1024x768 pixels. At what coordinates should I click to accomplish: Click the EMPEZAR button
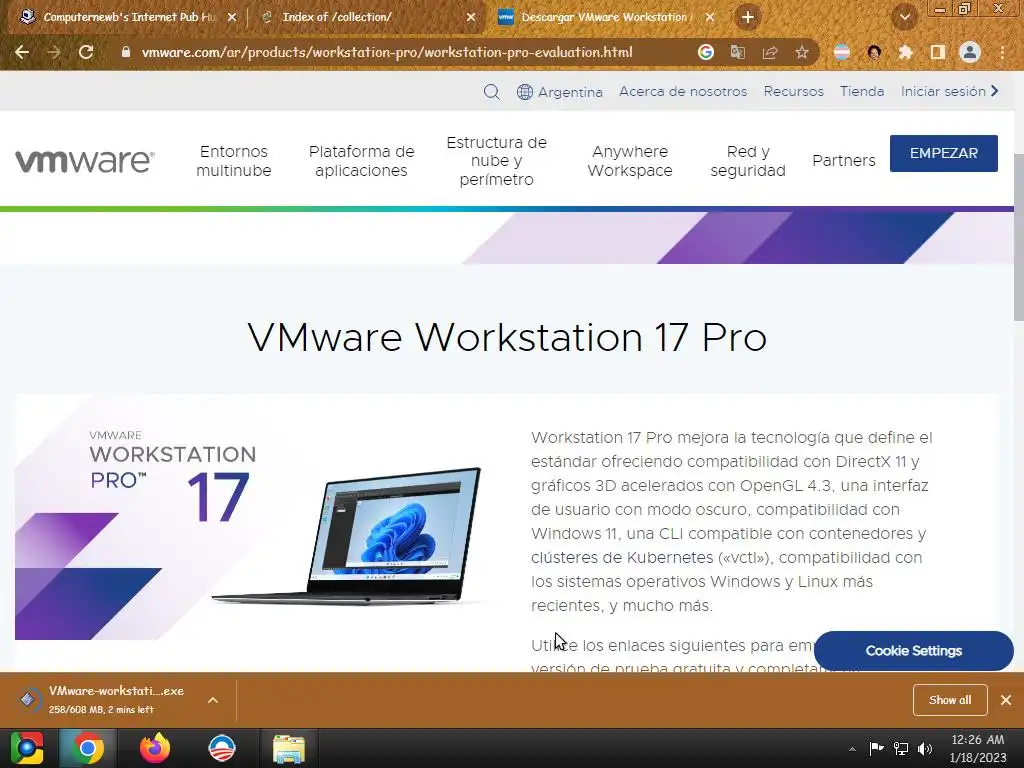[x=944, y=153]
